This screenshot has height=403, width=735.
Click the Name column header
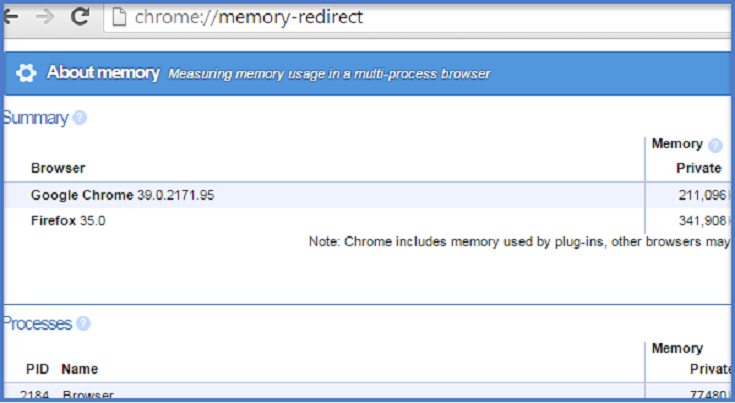click(79, 370)
